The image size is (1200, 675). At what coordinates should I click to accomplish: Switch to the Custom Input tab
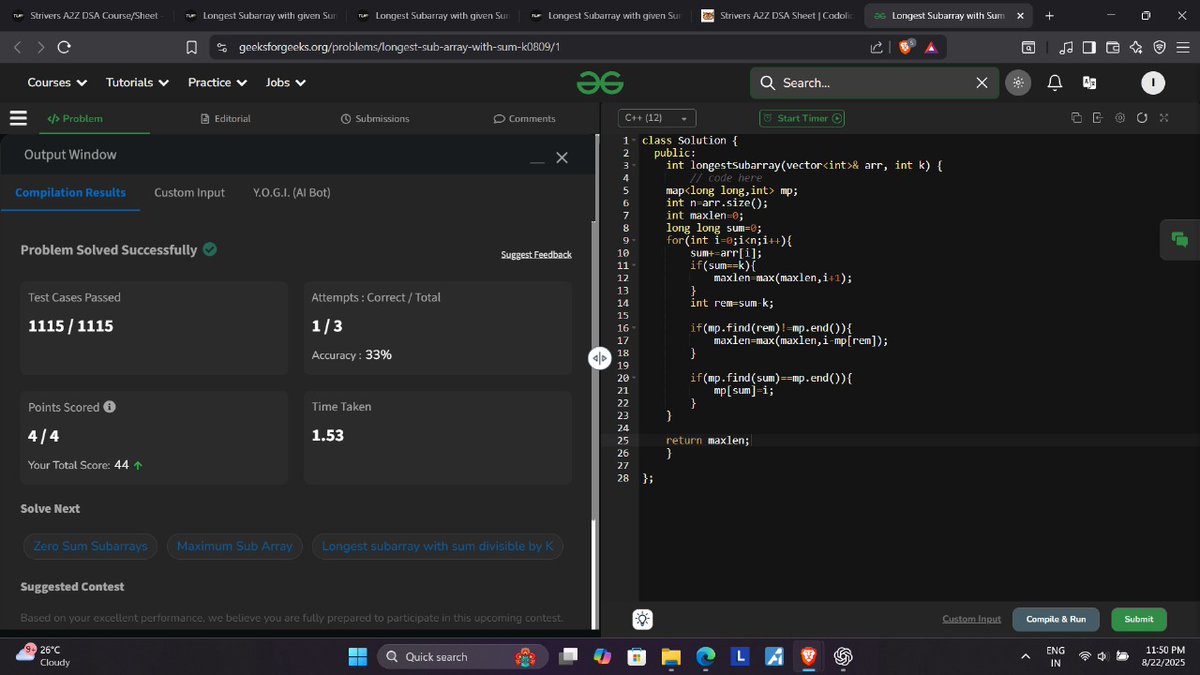[189, 192]
